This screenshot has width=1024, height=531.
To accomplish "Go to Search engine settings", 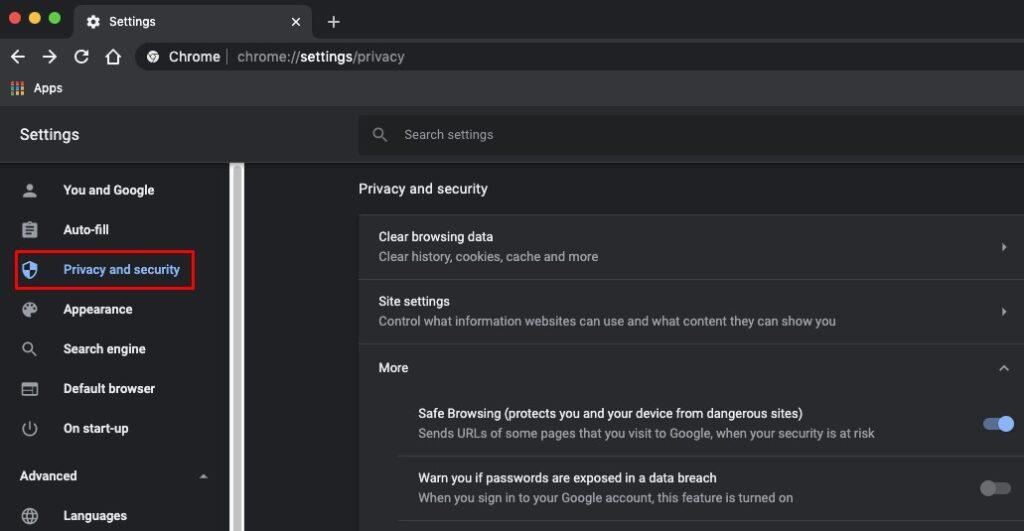I will pyautogui.click(x=104, y=349).
